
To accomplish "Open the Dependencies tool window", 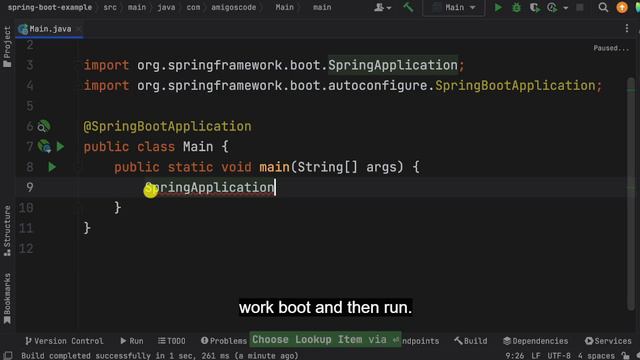I will [x=536, y=341].
